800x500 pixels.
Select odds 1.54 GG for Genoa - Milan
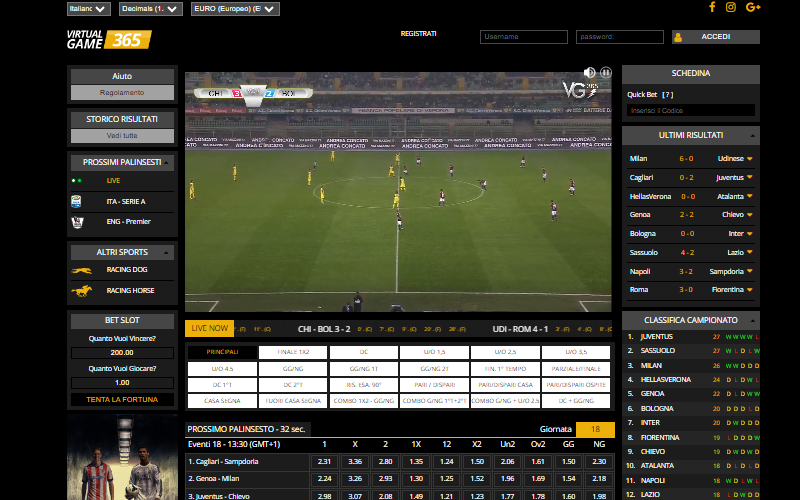[568, 479]
